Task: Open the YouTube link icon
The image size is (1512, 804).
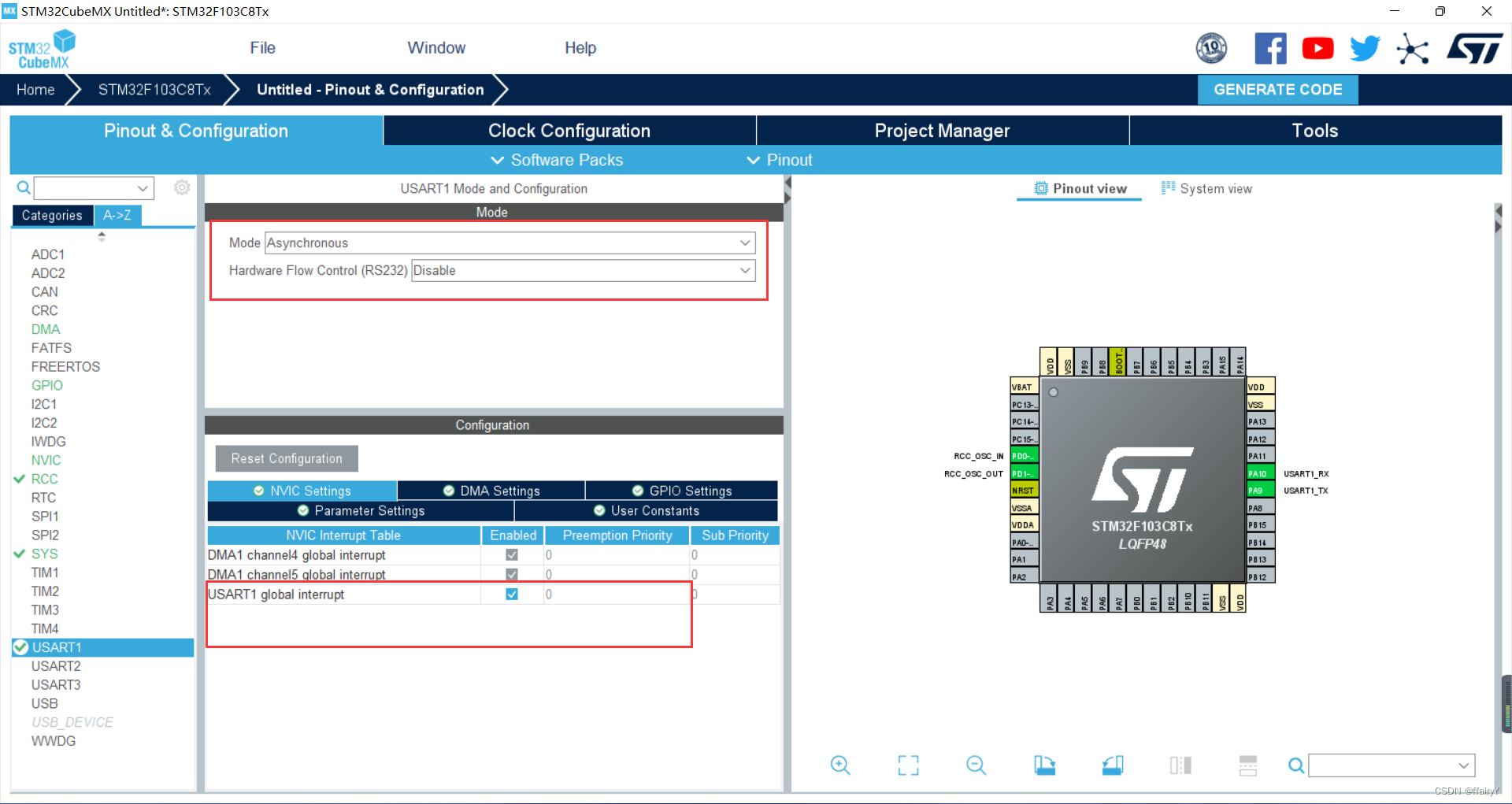Action: pos(1317,49)
